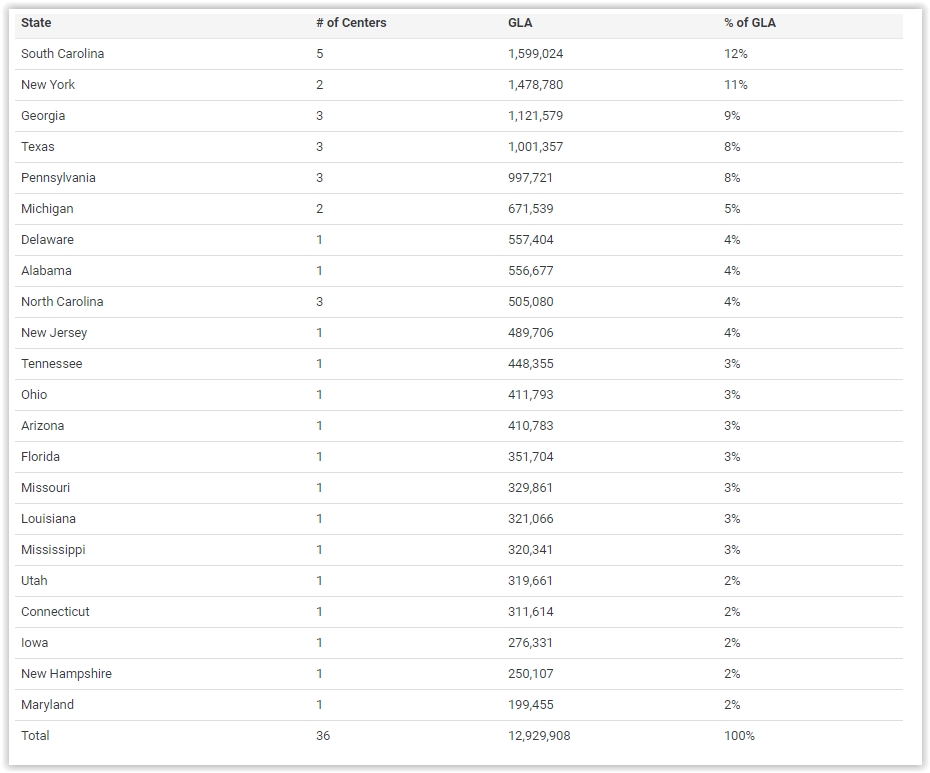This screenshot has width=930, height=773.
Task: Click Georgia's GLA value 1,121,579
Action: pos(536,116)
